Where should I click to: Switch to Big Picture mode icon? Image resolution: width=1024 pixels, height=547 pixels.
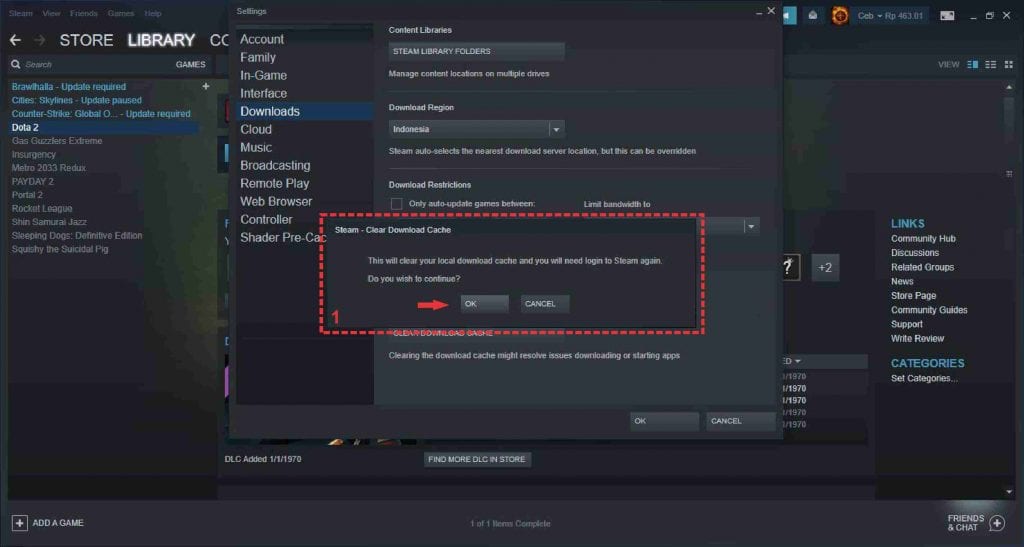[947, 16]
